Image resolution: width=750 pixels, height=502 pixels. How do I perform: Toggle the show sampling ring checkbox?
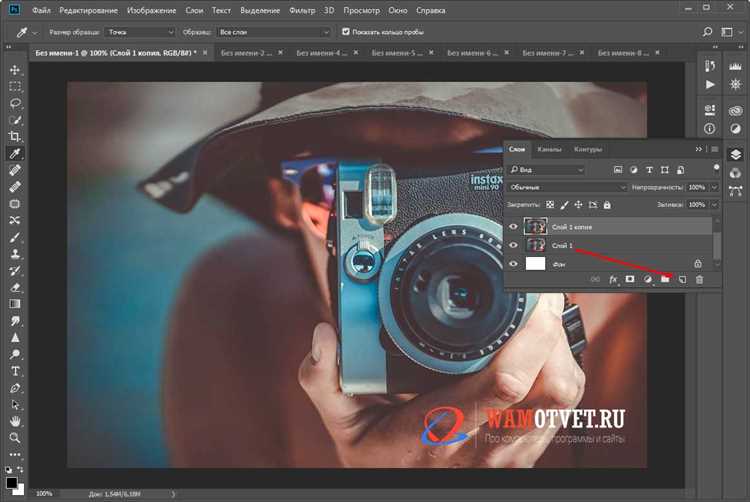(x=345, y=32)
